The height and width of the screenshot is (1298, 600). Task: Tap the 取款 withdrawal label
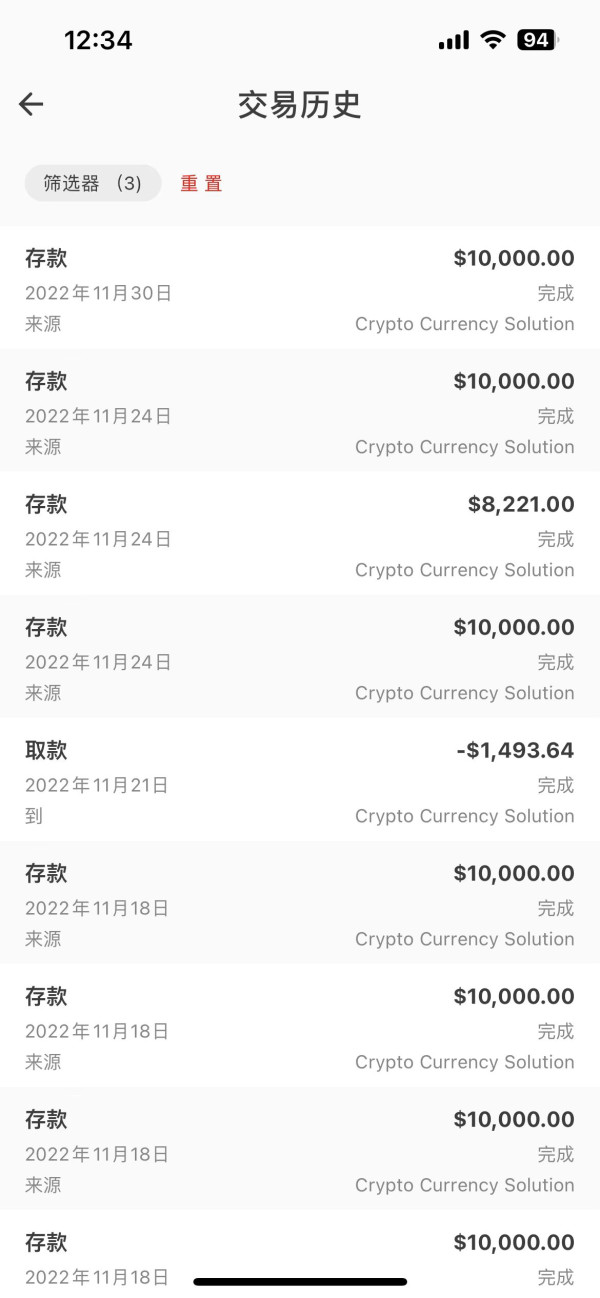tap(46, 750)
